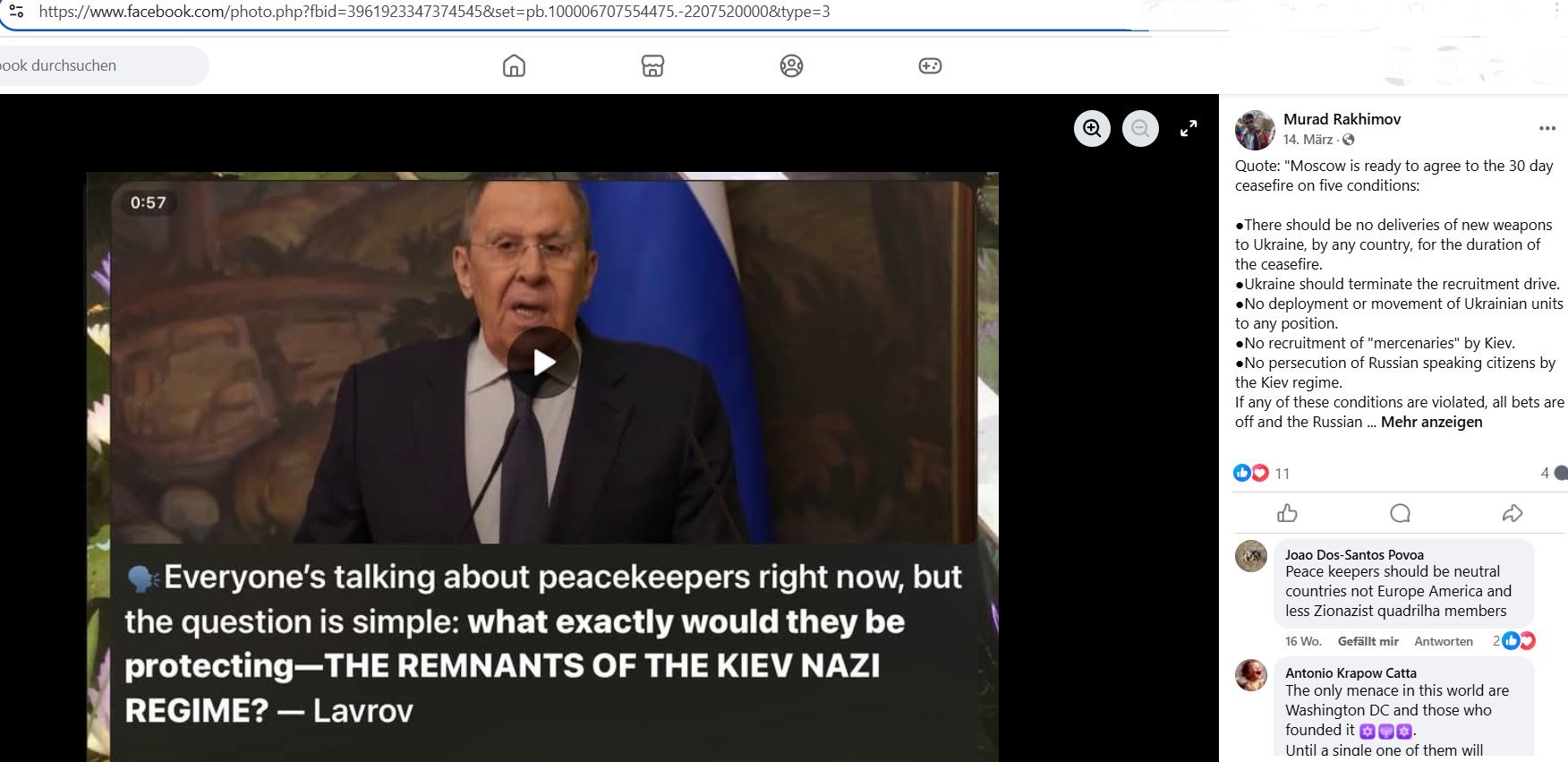This screenshot has width=1568, height=762.
Task: Open the Groups icon
Action: tap(791, 65)
